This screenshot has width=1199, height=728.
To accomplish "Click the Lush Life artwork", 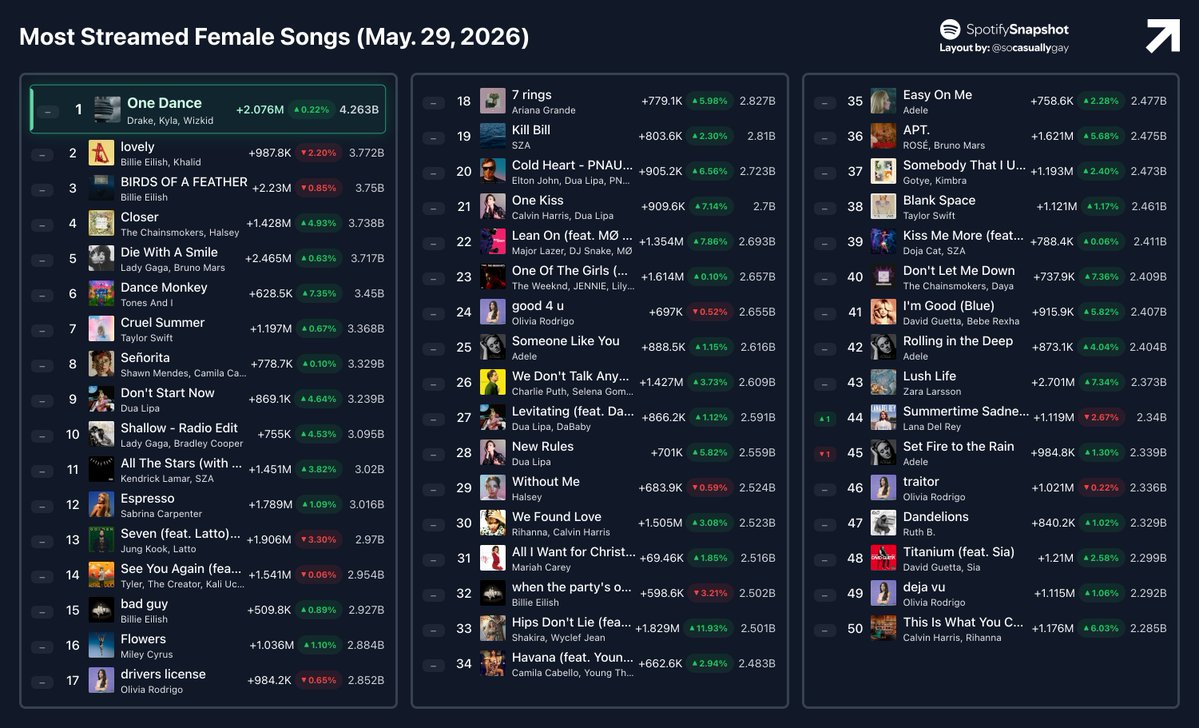I will coord(883,382).
